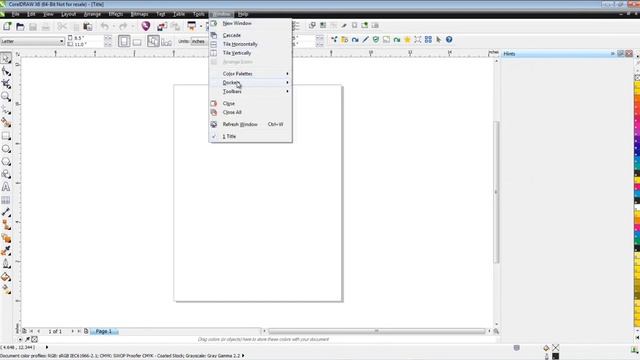Click the New document icon

pos(7,27)
